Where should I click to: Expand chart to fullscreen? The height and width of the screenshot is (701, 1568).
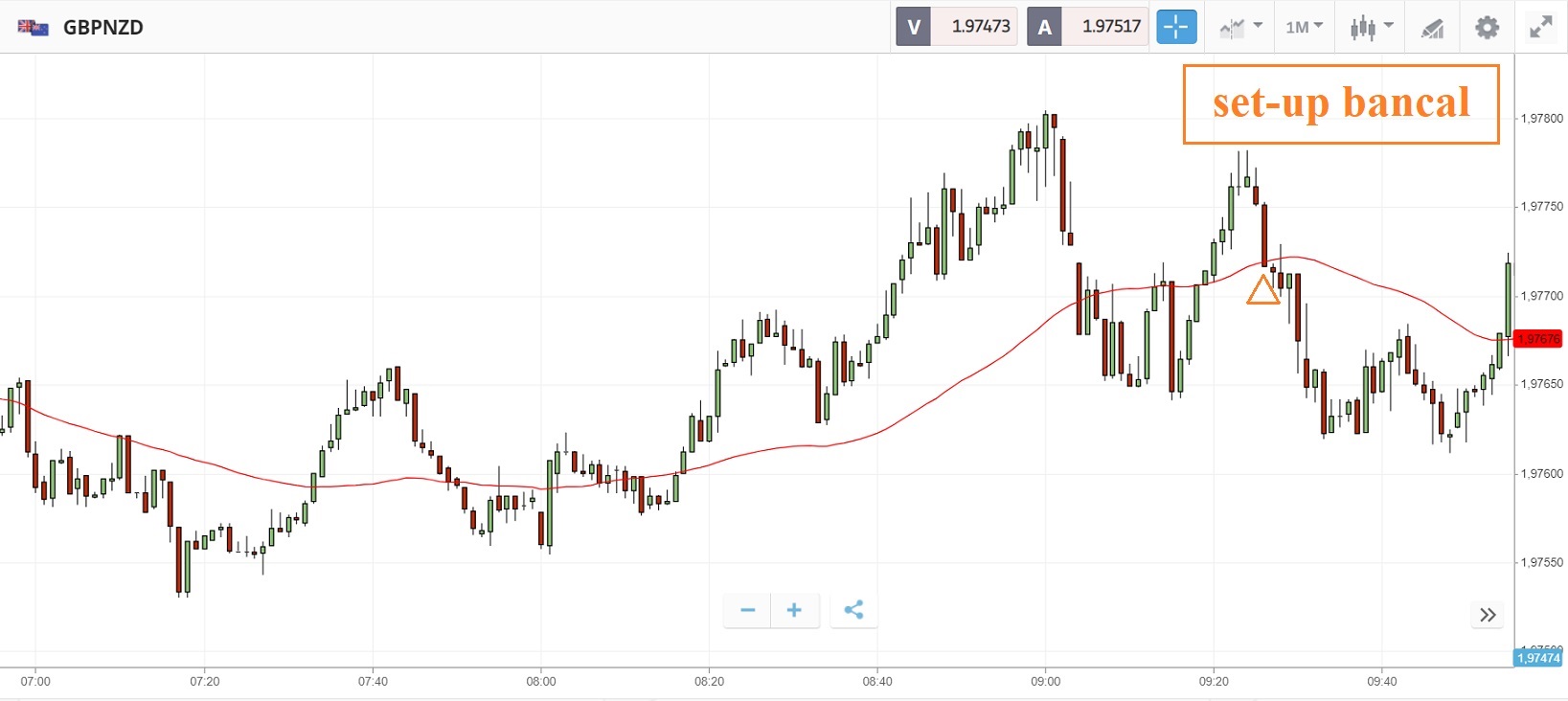1540,27
